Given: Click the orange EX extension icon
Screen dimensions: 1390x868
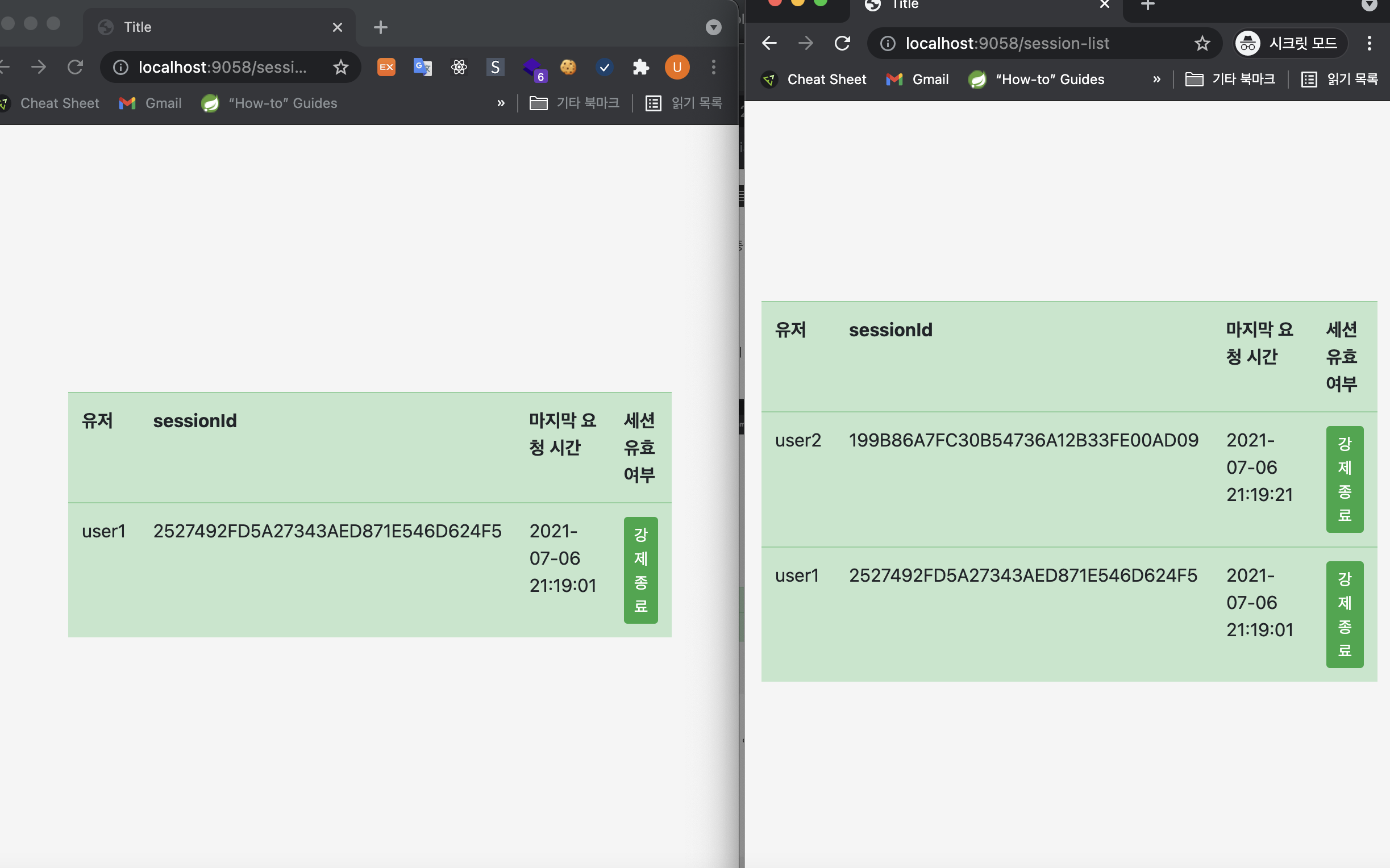Looking at the screenshot, I should click(386, 67).
